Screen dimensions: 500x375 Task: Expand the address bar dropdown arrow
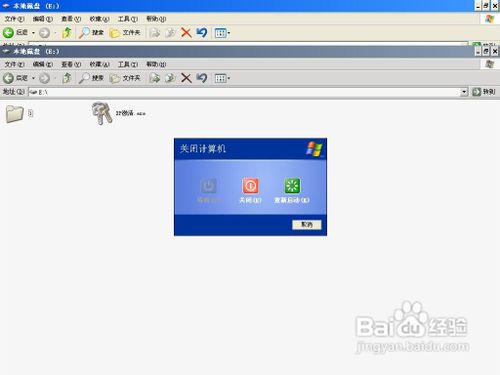point(464,92)
